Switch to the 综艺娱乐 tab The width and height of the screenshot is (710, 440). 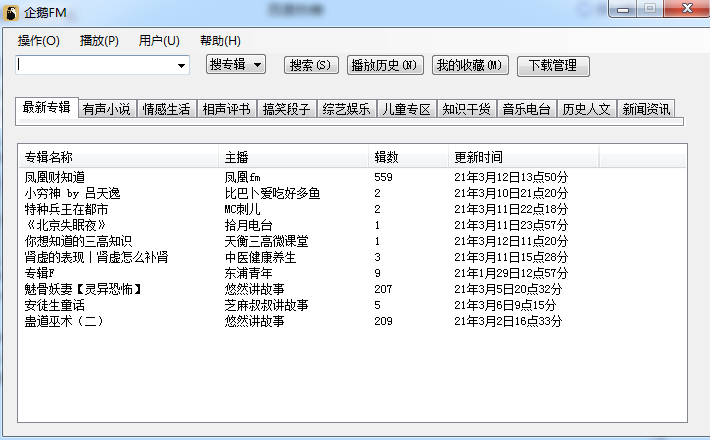pos(346,109)
